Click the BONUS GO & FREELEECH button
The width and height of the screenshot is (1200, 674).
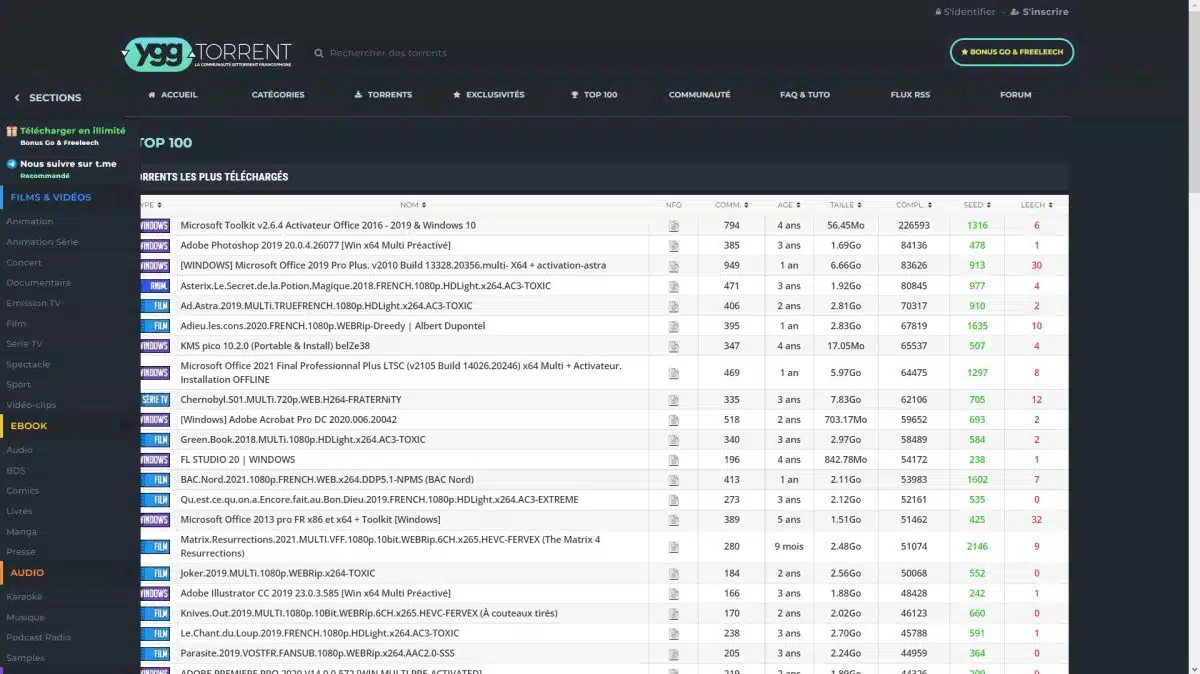[1012, 52]
